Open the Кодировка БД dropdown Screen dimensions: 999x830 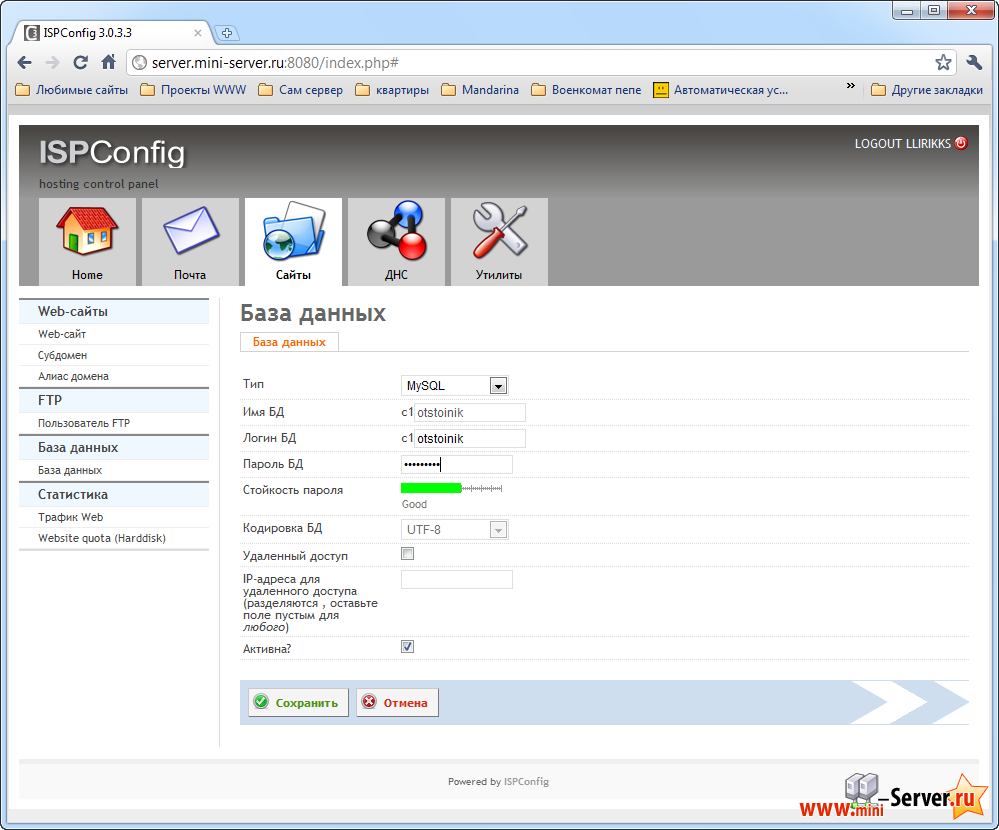[455, 529]
